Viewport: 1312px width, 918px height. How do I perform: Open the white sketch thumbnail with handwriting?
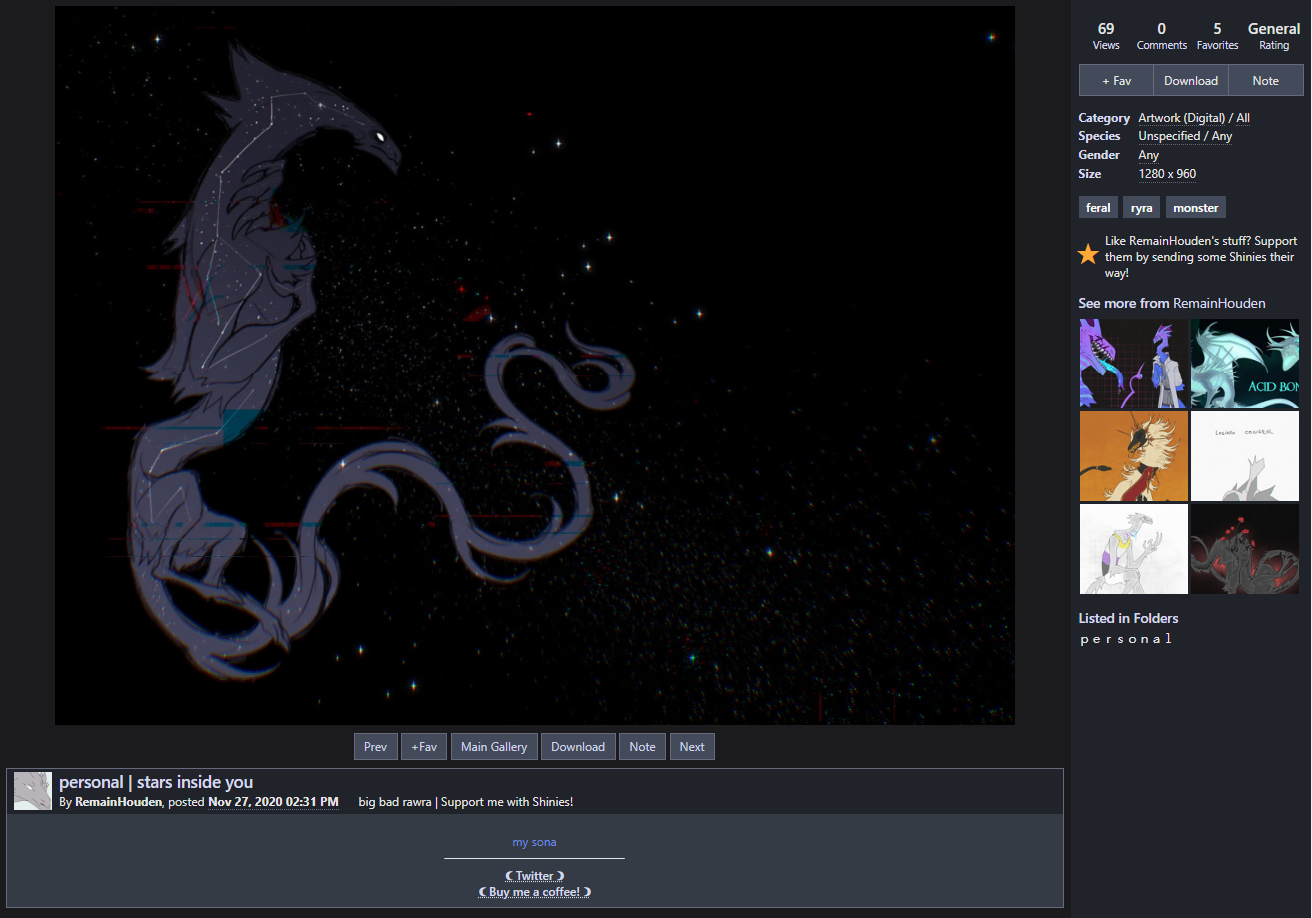click(1245, 456)
